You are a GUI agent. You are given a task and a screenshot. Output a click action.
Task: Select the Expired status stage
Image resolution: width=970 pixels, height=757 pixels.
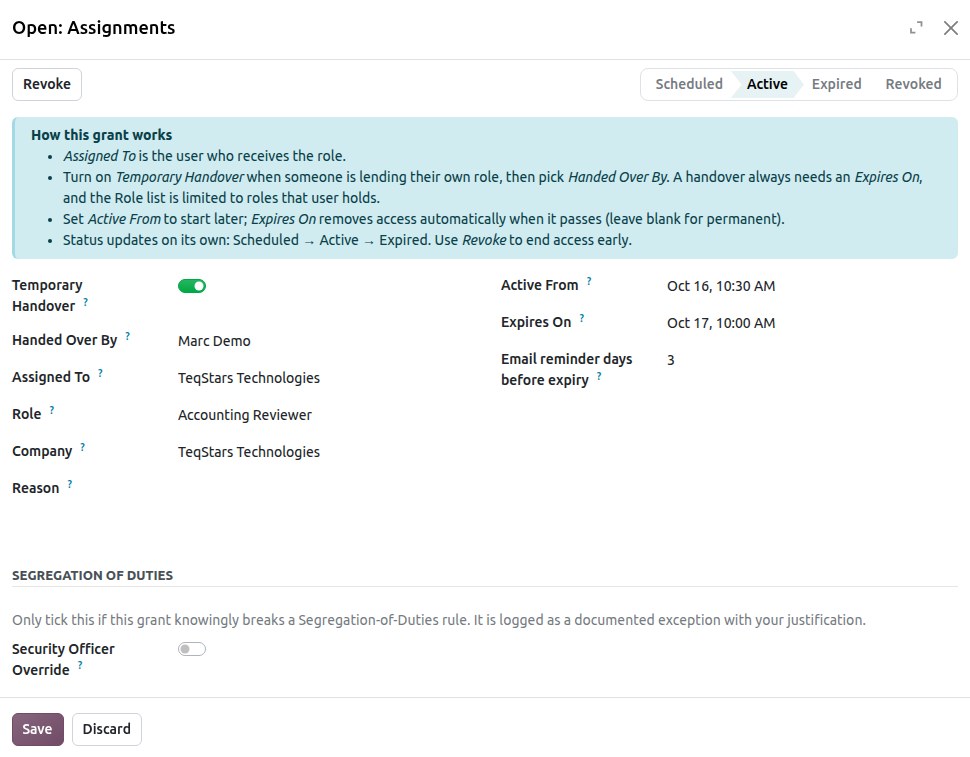[x=836, y=84]
